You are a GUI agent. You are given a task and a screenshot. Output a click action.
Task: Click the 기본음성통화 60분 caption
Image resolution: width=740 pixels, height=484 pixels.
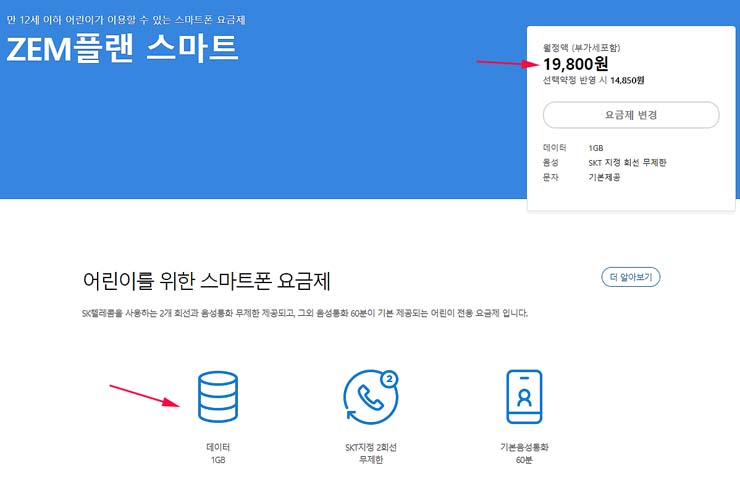click(524, 453)
